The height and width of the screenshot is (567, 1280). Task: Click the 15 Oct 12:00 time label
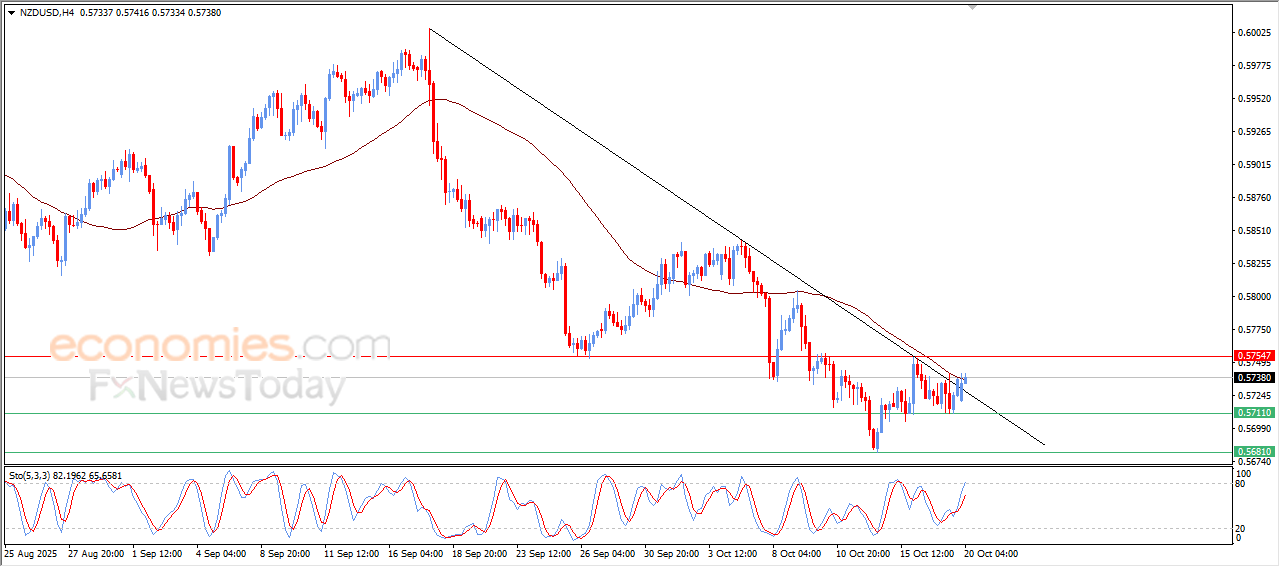click(x=928, y=553)
